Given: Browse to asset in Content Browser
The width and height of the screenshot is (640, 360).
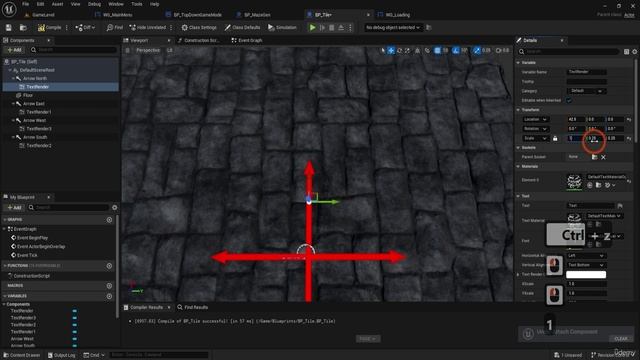Looking at the screenshot, I should (23, 28).
